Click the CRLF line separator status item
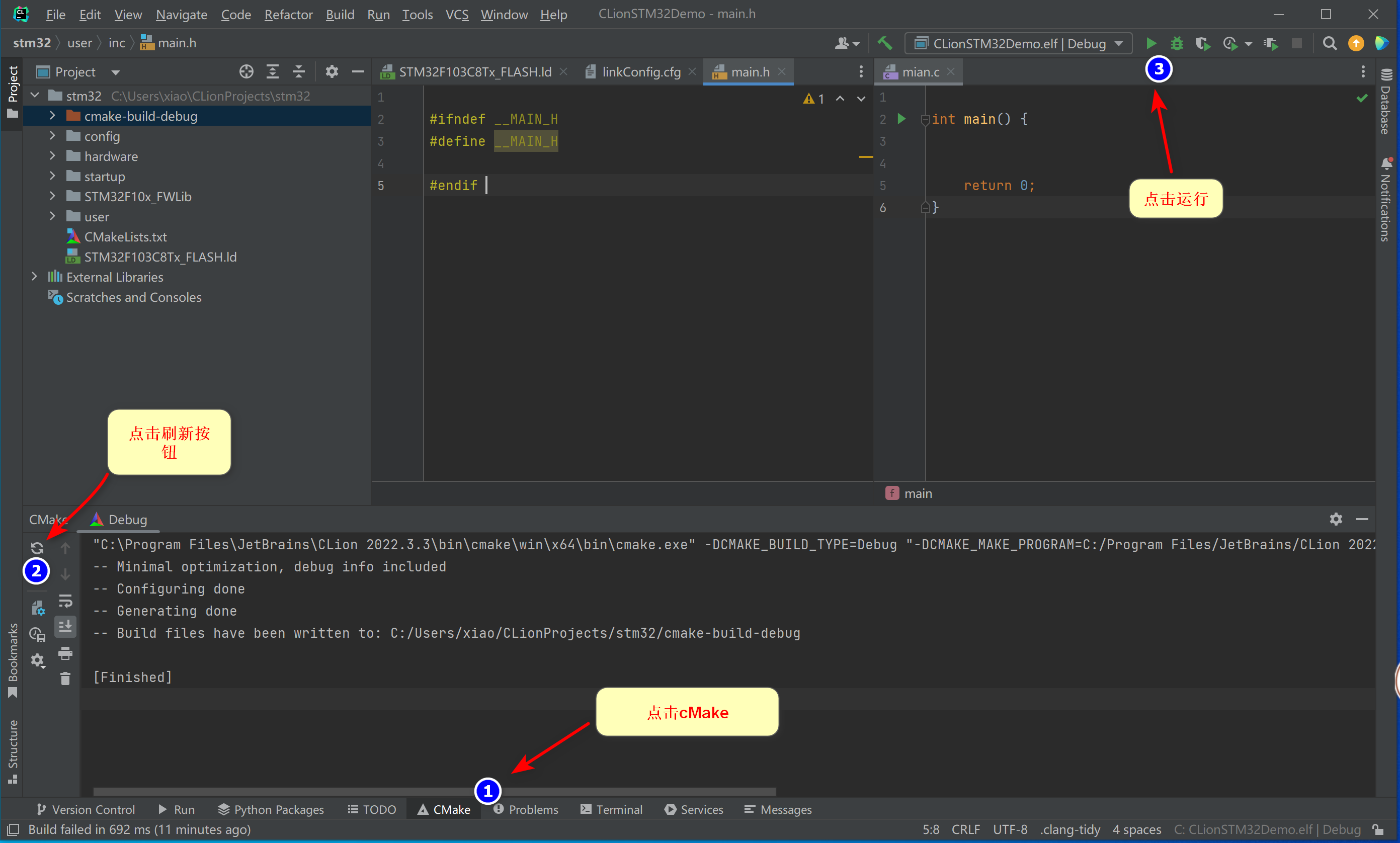The height and width of the screenshot is (843, 1400). 965,829
